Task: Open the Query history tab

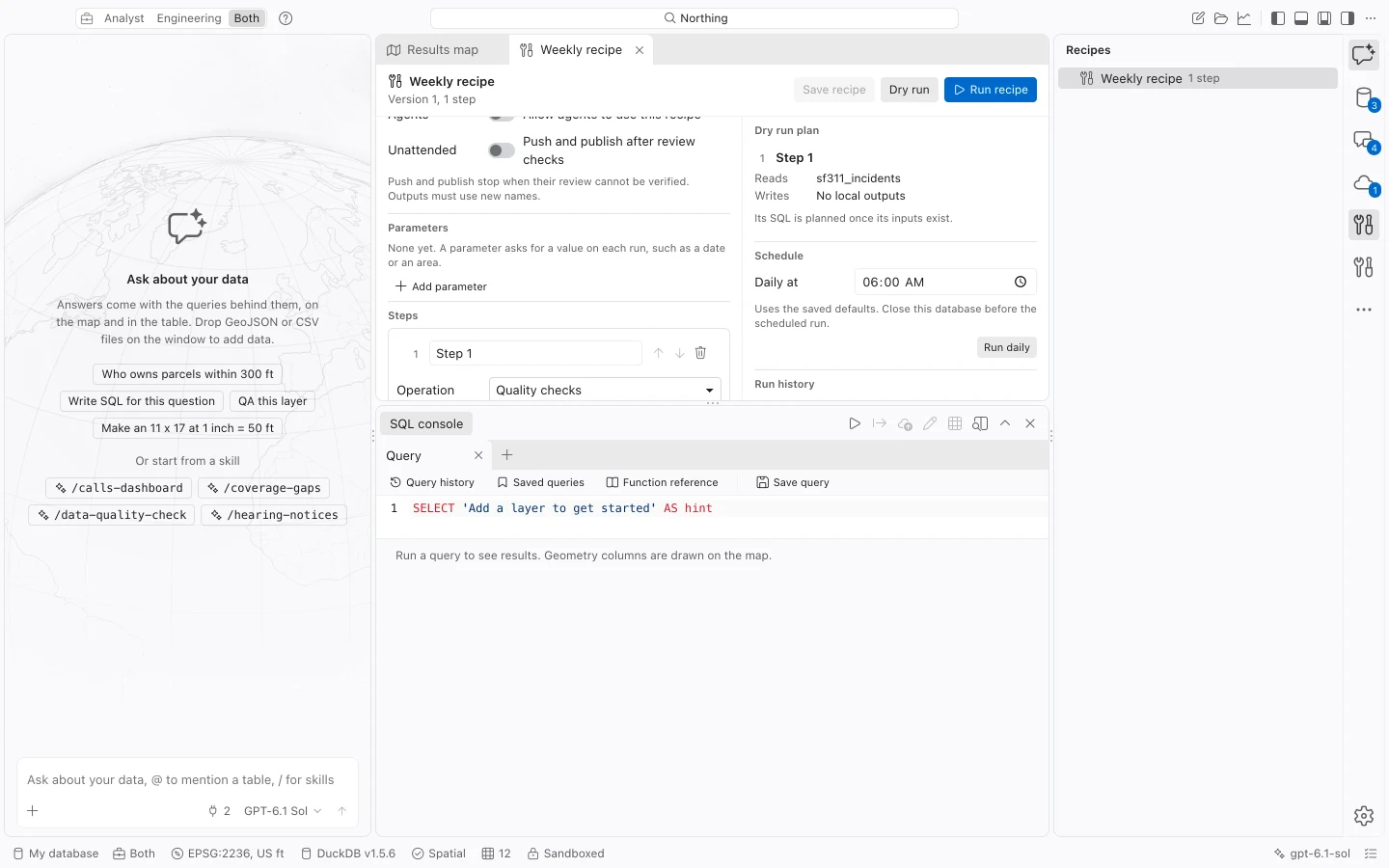Action: pyautogui.click(x=432, y=482)
